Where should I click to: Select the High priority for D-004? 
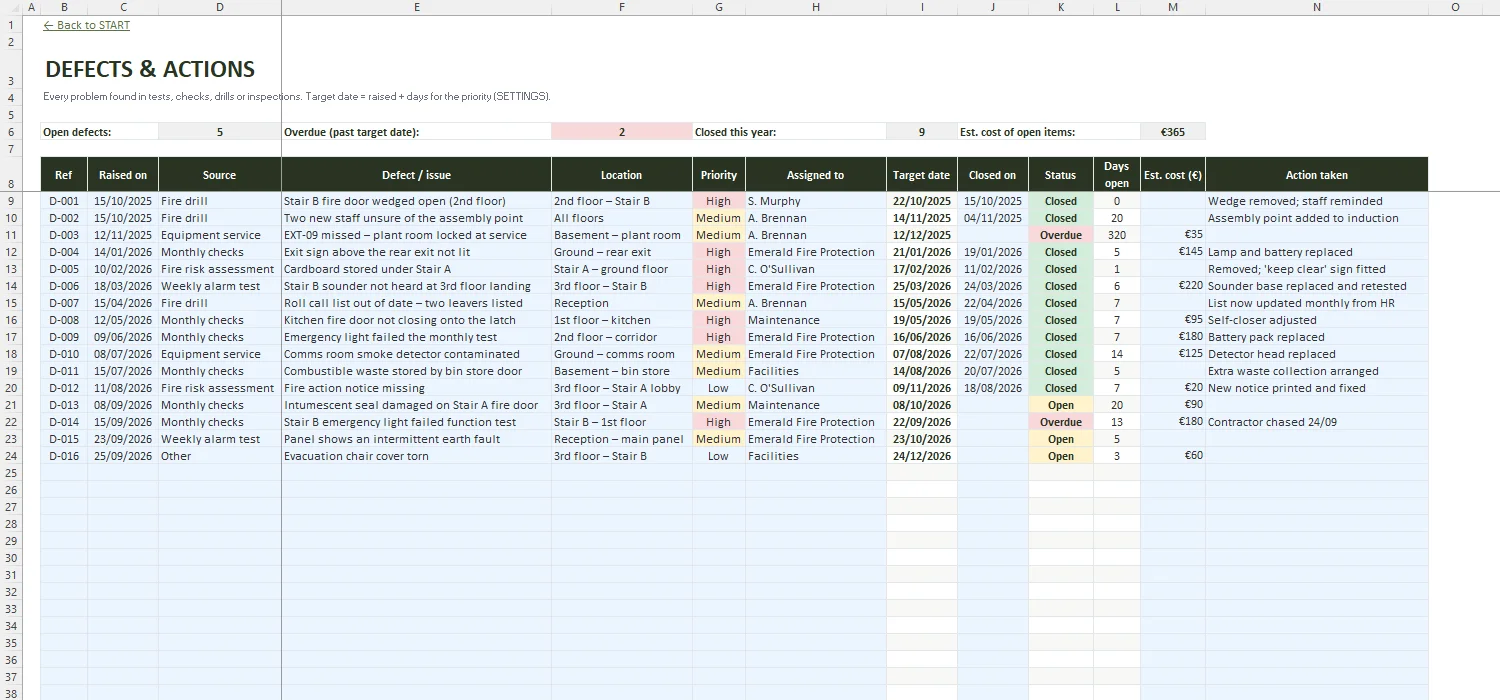(x=719, y=252)
